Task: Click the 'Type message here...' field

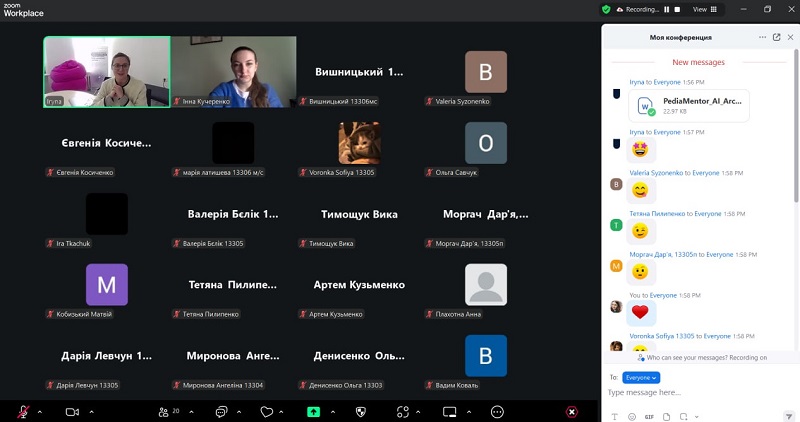Action: (x=690, y=393)
